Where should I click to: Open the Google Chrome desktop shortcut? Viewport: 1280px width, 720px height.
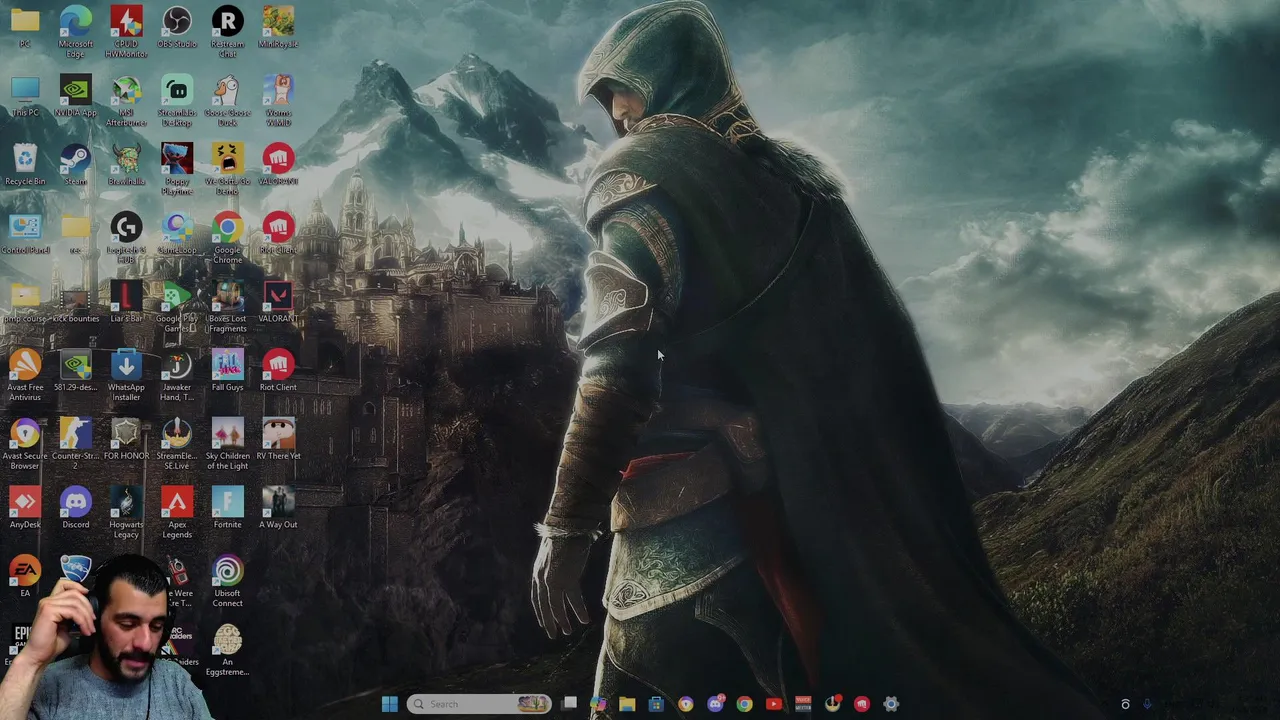(x=227, y=237)
